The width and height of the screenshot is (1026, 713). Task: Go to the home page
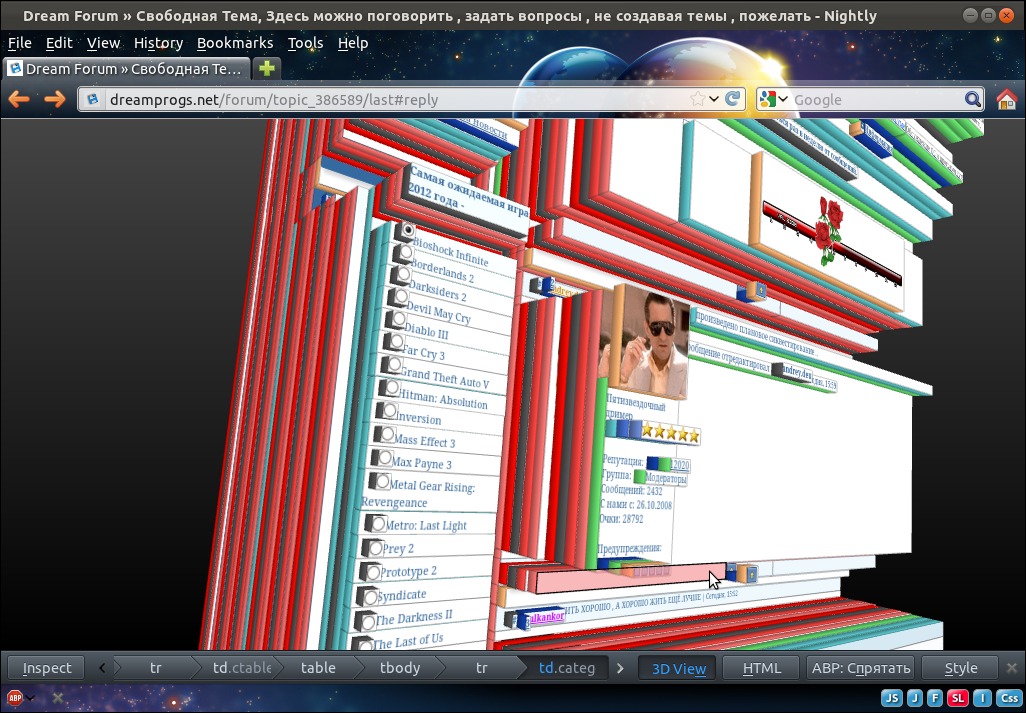(x=1006, y=99)
